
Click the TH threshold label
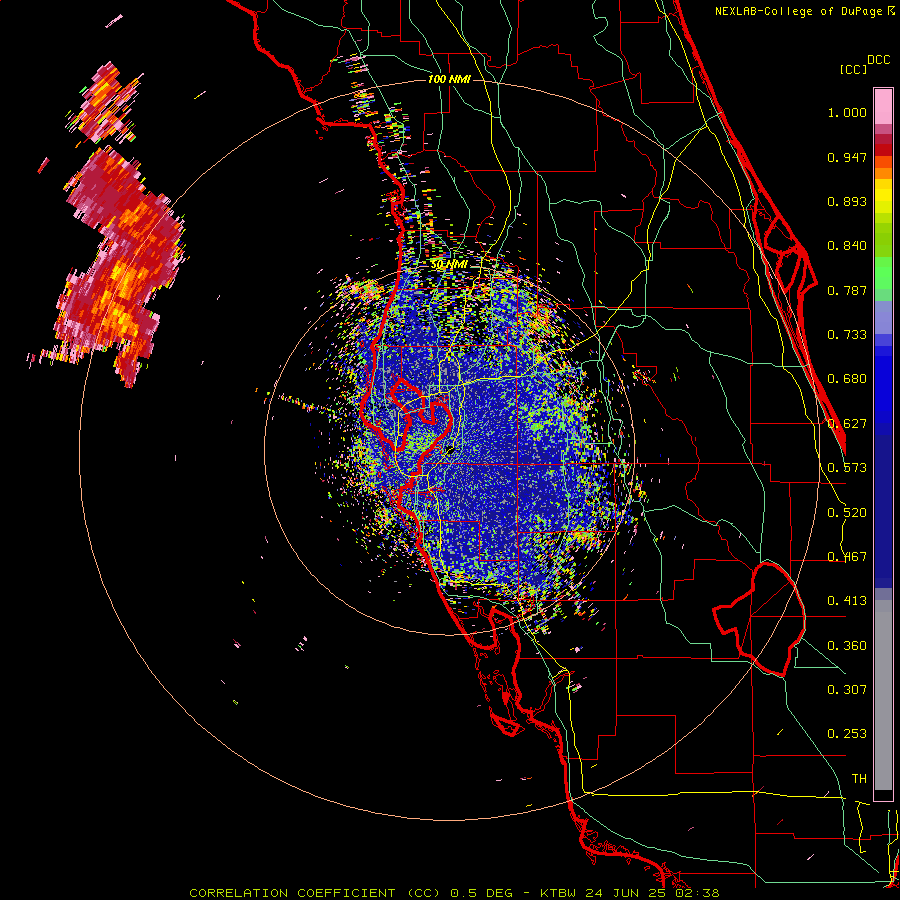[x=859, y=779]
